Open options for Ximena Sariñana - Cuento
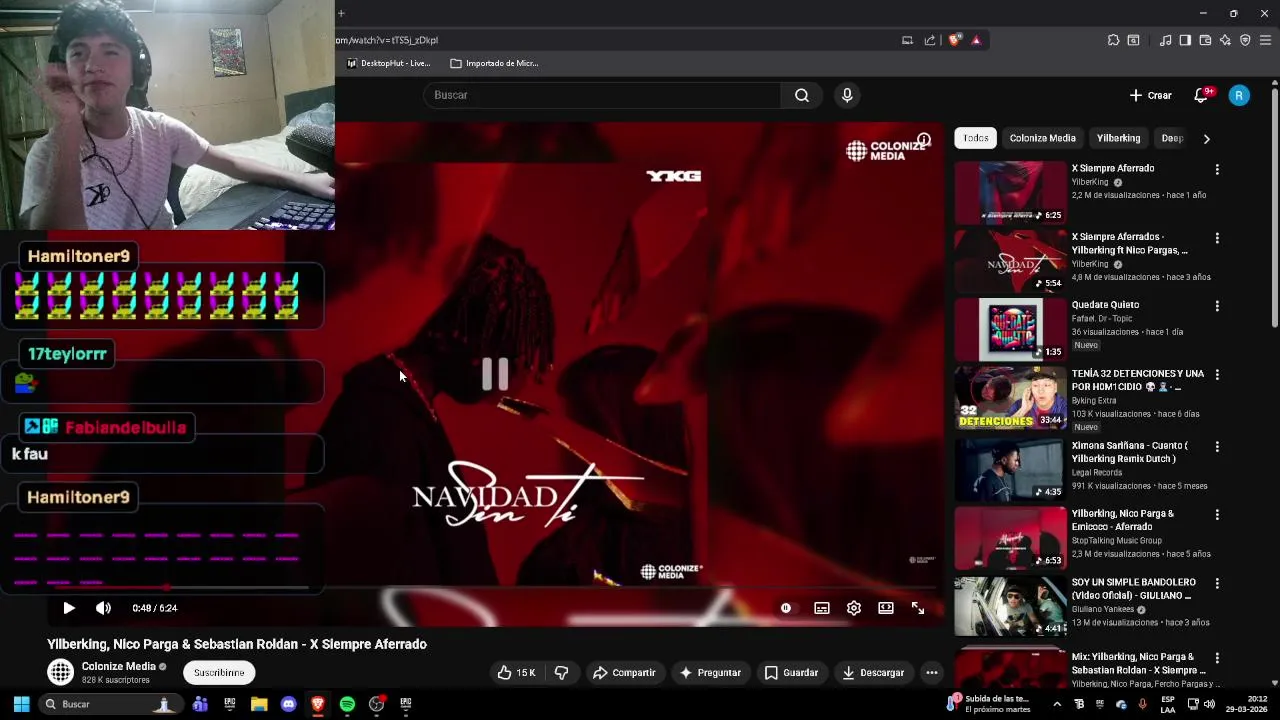The image size is (1280, 720). coord(1217,447)
